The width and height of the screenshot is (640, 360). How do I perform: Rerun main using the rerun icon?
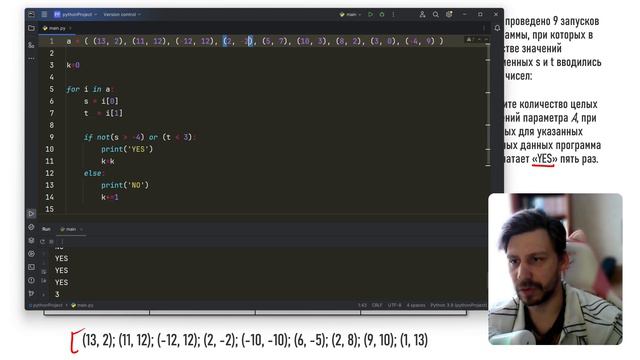[x=42, y=242]
